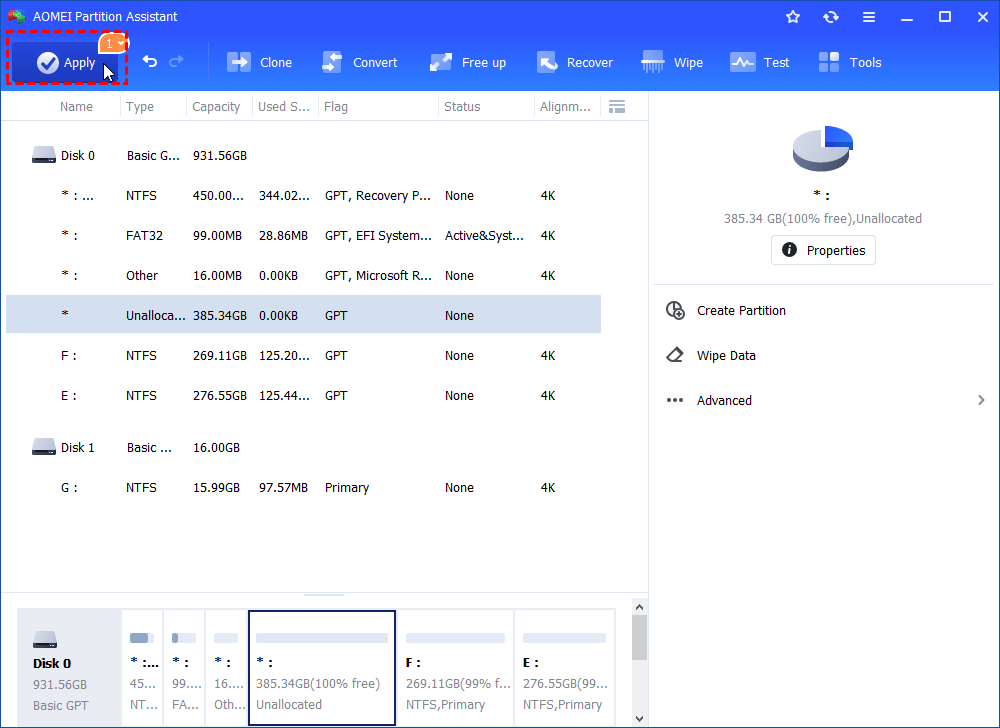Click the refresh icon in title bar
This screenshot has width=1000, height=728.
click(830, 17)
